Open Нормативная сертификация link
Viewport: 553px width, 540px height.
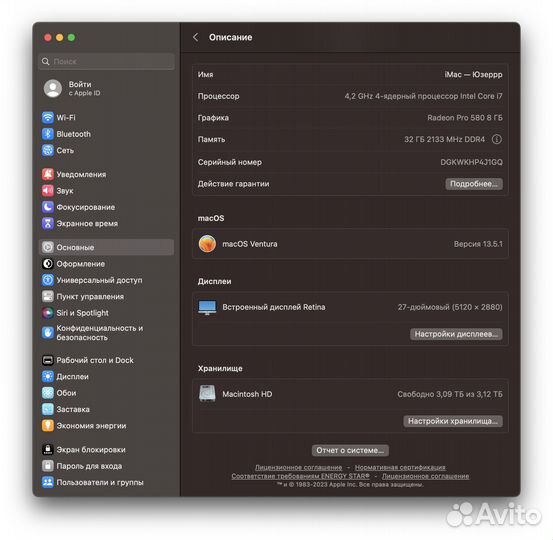tap(400, 467)
